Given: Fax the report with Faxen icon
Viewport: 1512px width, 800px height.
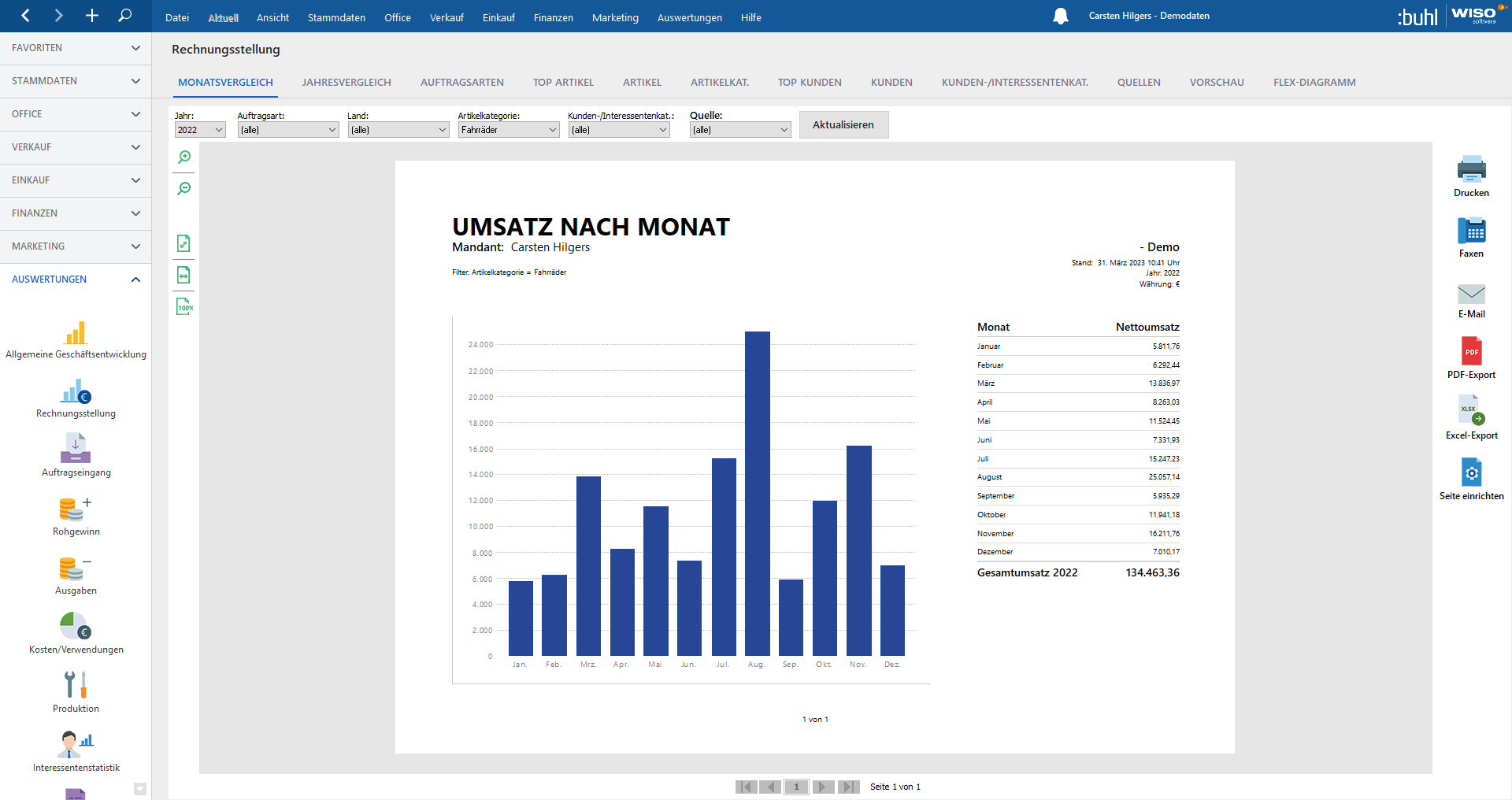Looking at the screenshot, I should (x=1470, y=231).
